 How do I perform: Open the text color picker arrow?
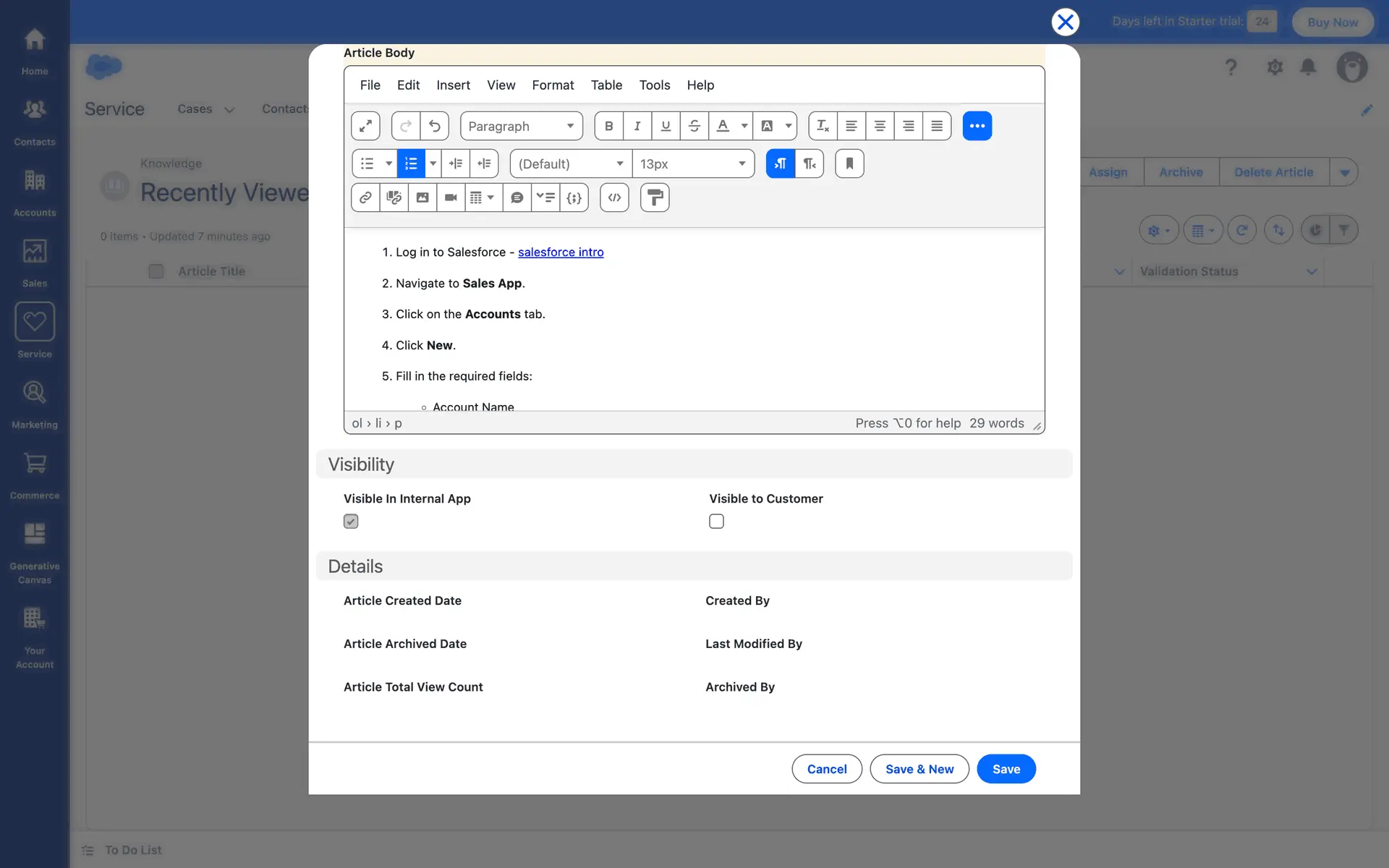point(744,126)
